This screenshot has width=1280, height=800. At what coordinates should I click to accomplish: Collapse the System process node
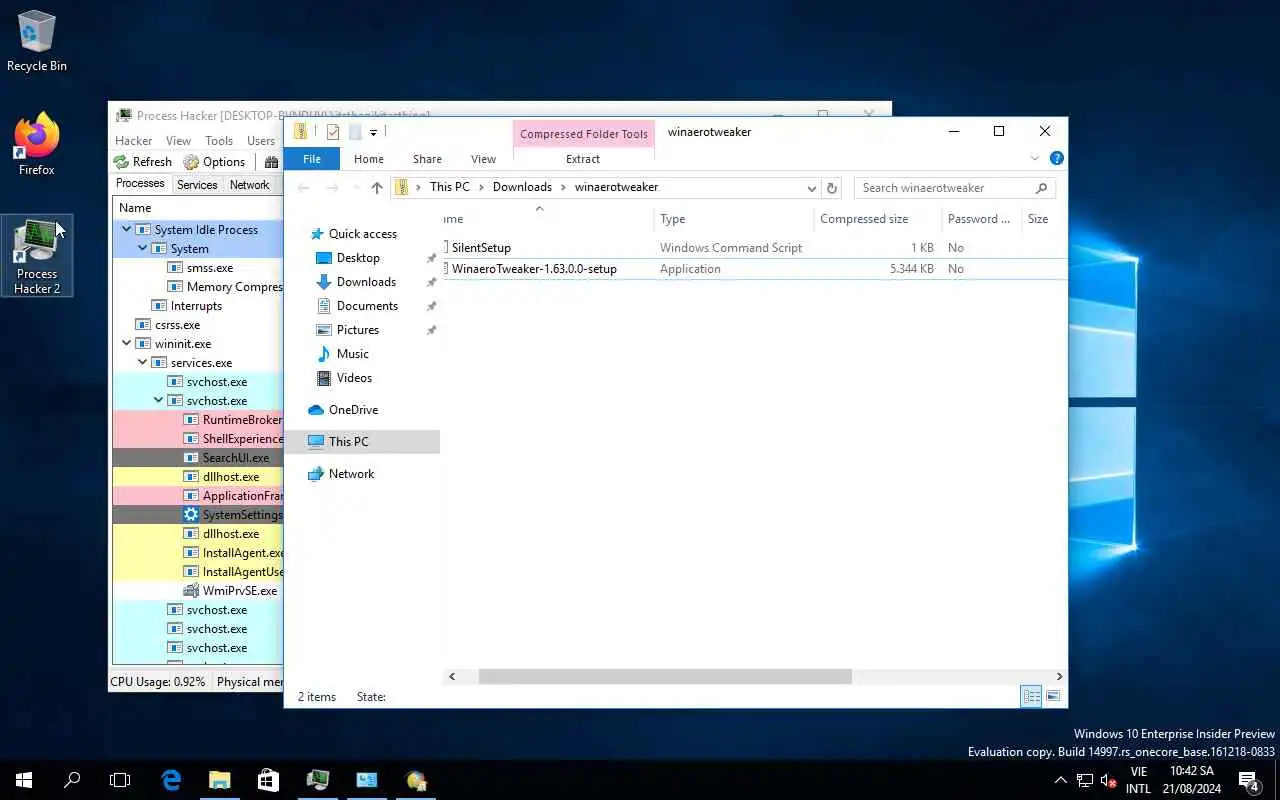tap(143, 249)
